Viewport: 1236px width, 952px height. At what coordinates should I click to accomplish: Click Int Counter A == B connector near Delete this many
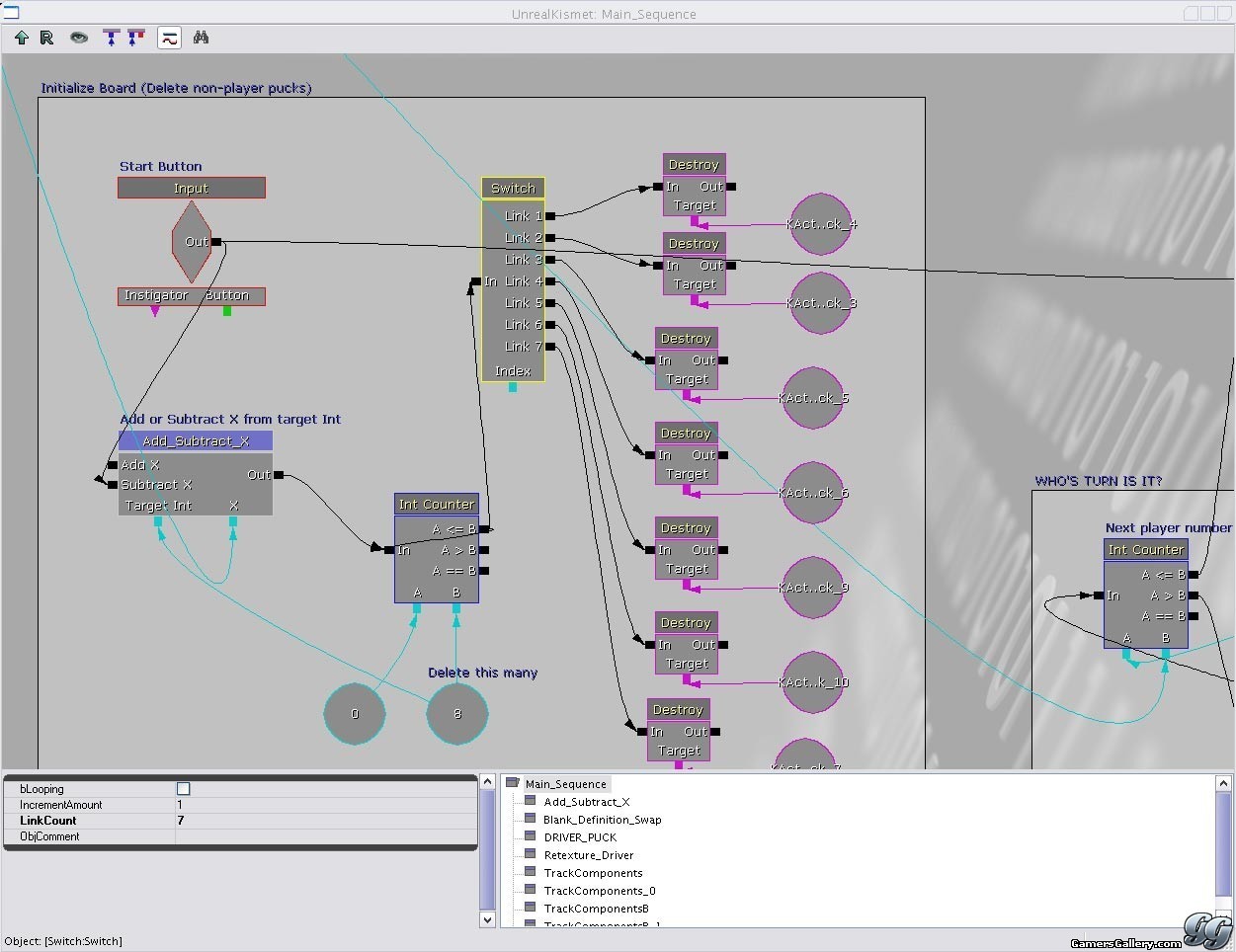(484, 571)
